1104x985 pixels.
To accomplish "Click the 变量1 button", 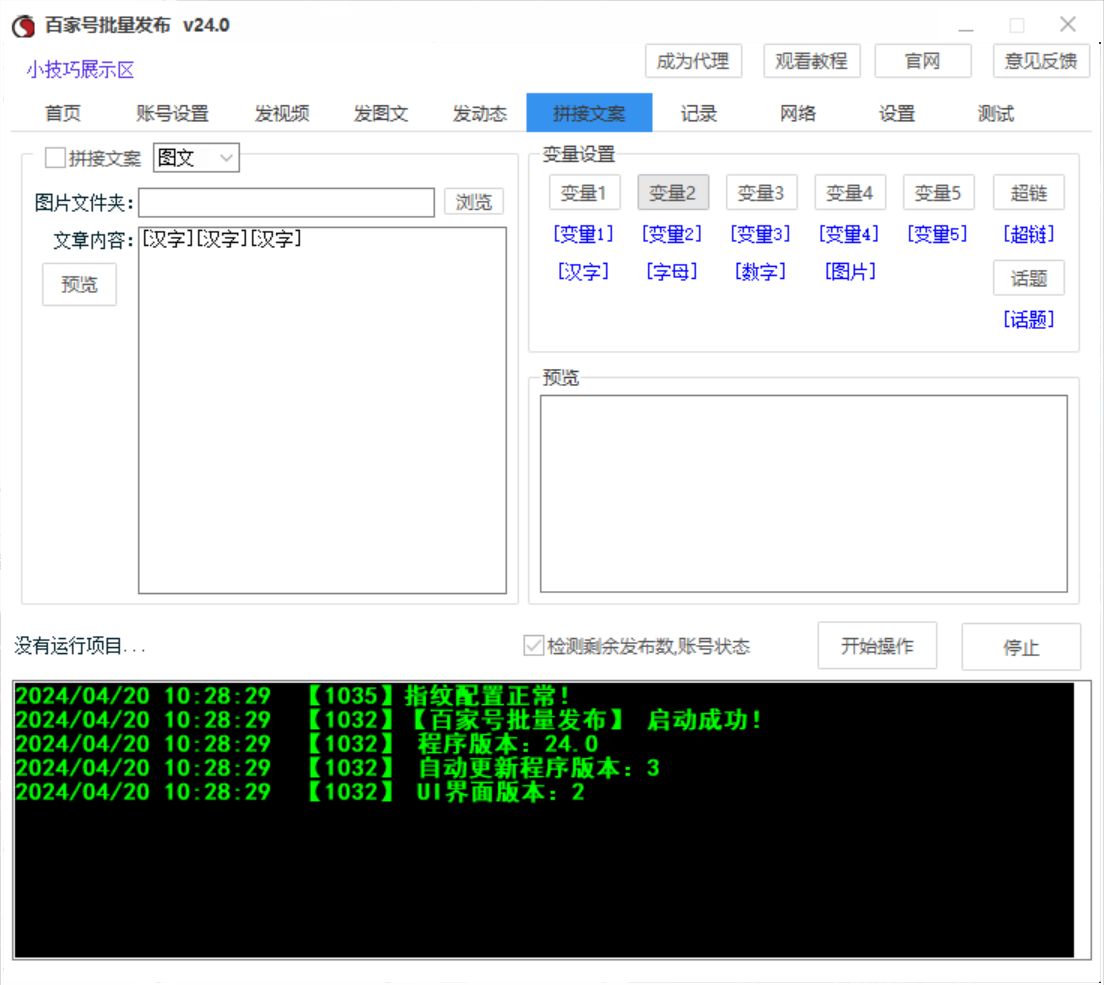I will click(x=584, y=193).
